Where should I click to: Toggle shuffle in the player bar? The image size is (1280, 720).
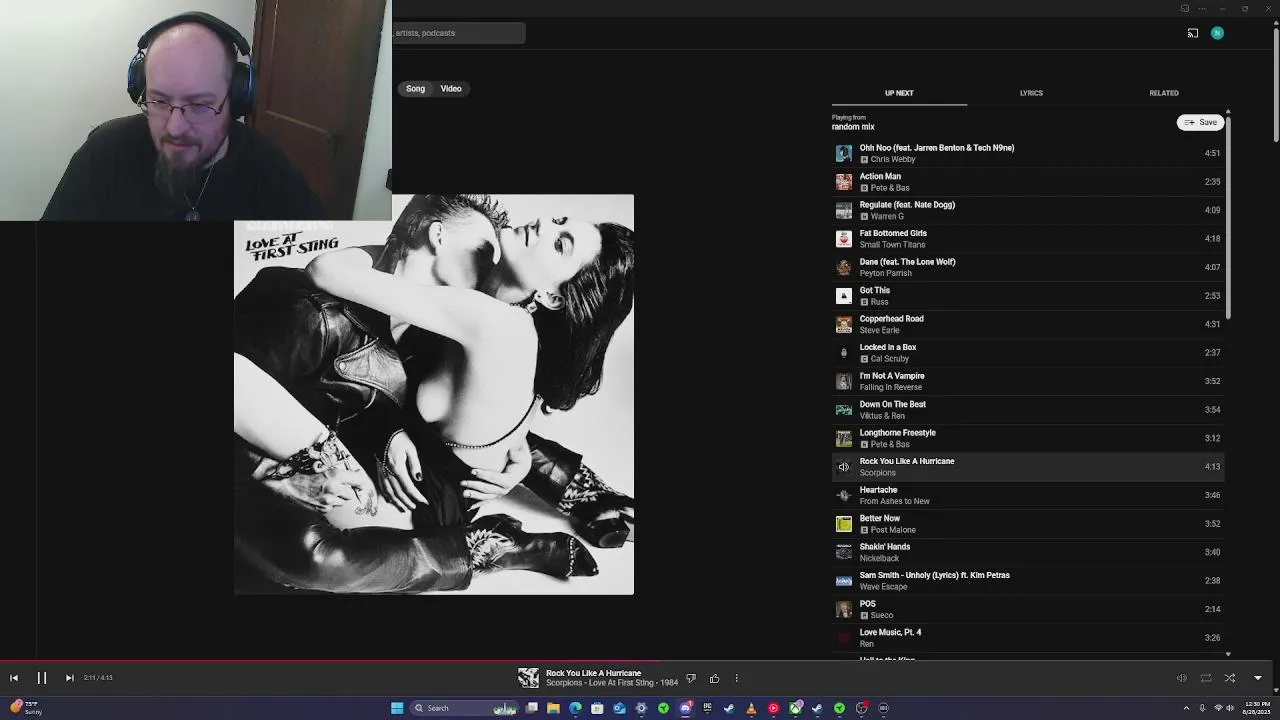tap(1230, 678)
